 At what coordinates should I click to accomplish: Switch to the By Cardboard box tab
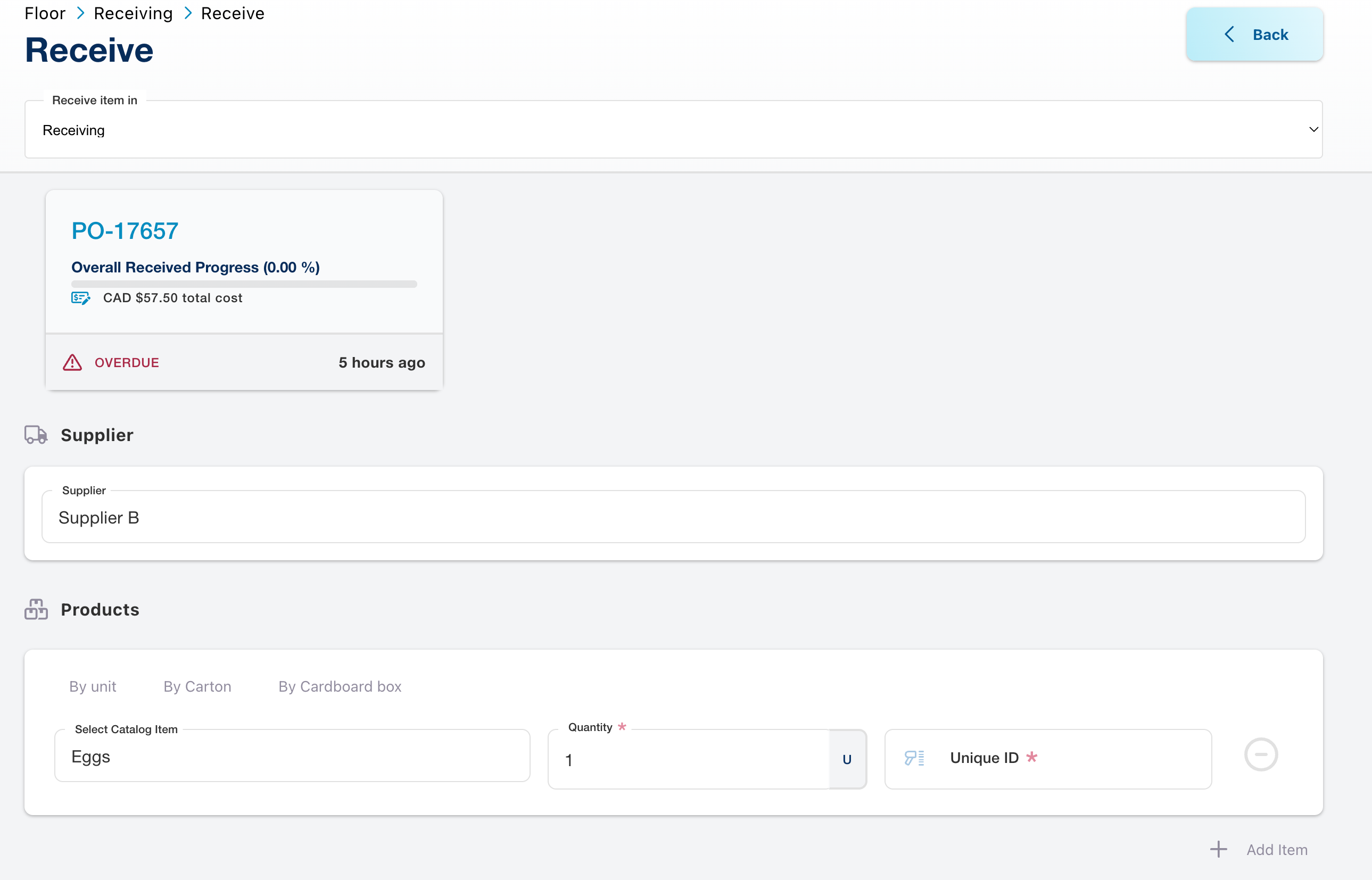click(340, 686)
